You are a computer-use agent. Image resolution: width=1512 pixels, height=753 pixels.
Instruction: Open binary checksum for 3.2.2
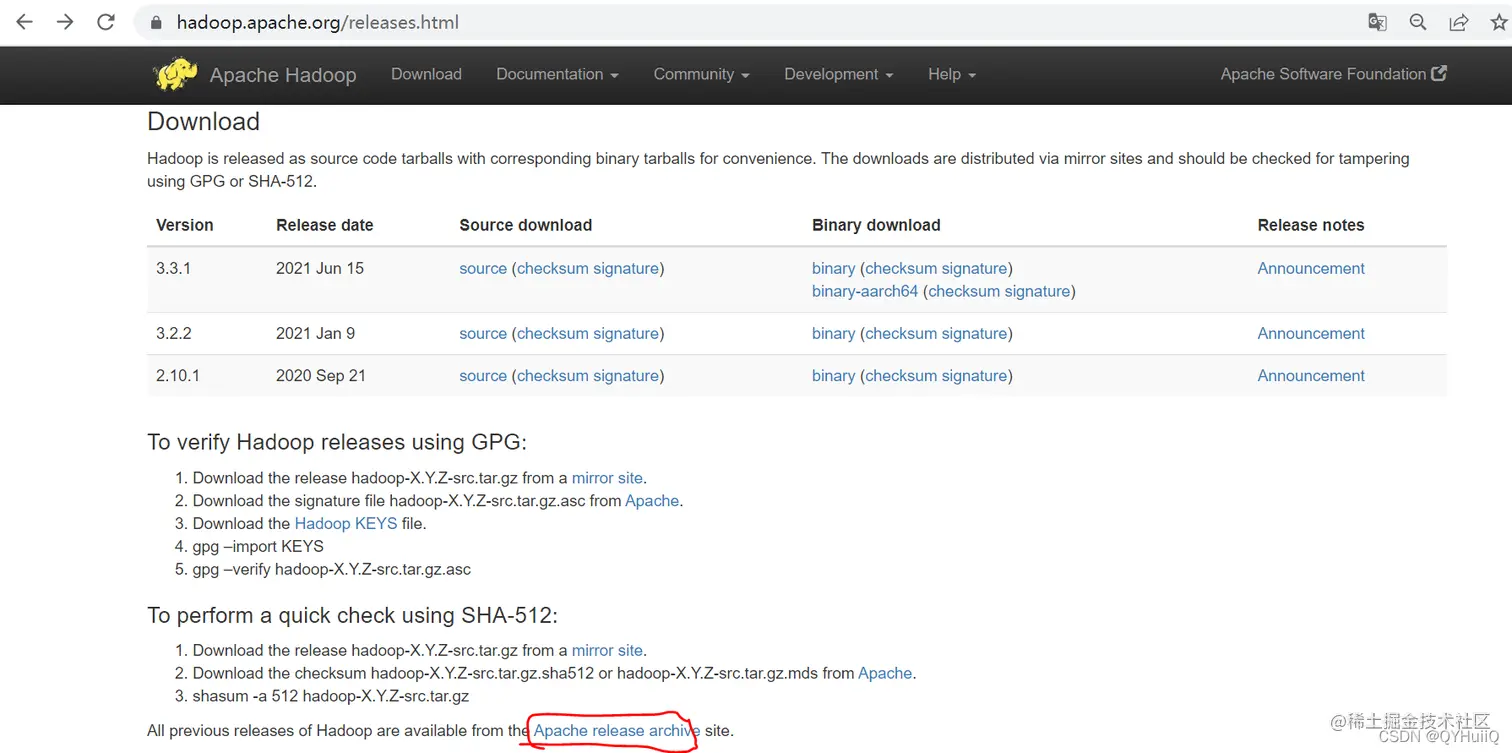(900, 333)
